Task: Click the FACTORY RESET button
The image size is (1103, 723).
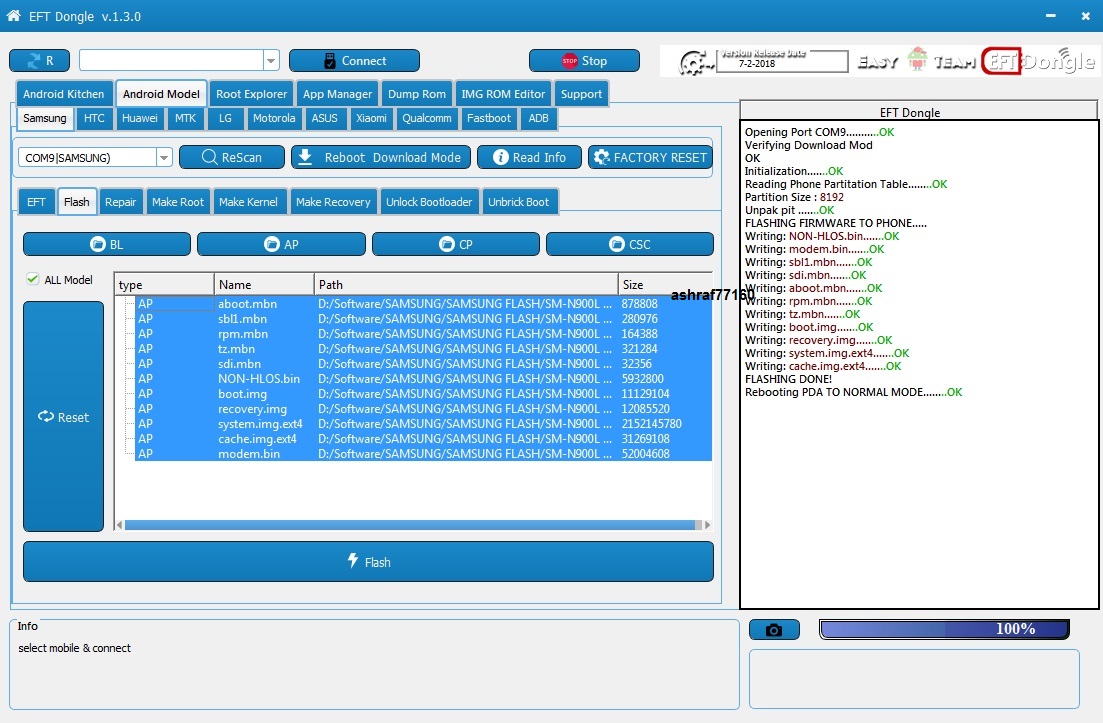Action: [650, 158]
